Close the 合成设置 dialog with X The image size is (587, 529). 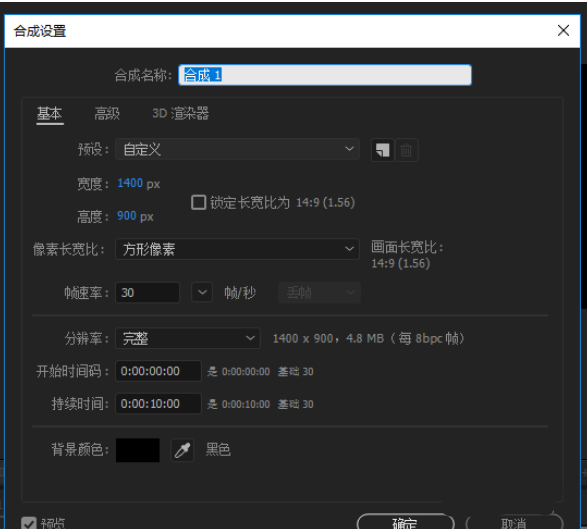click(x=563, y=30)
